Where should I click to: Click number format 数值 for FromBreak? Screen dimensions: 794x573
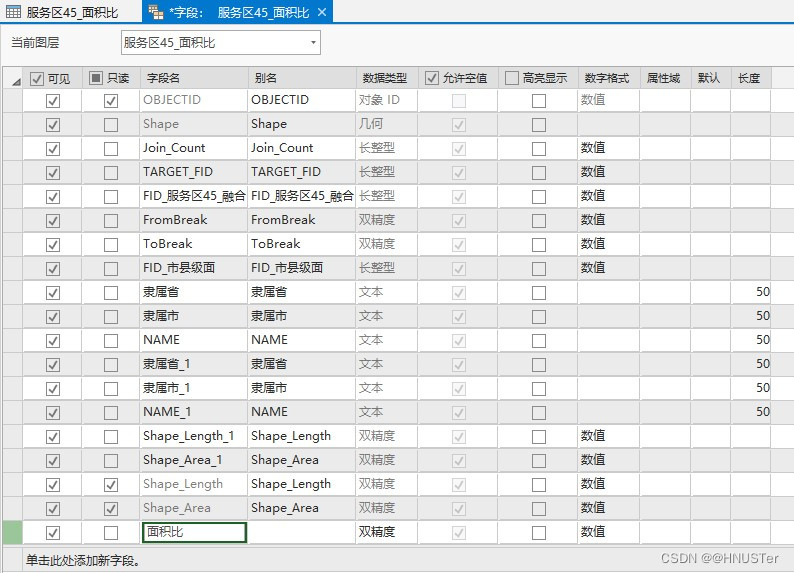tap(609, 220)
